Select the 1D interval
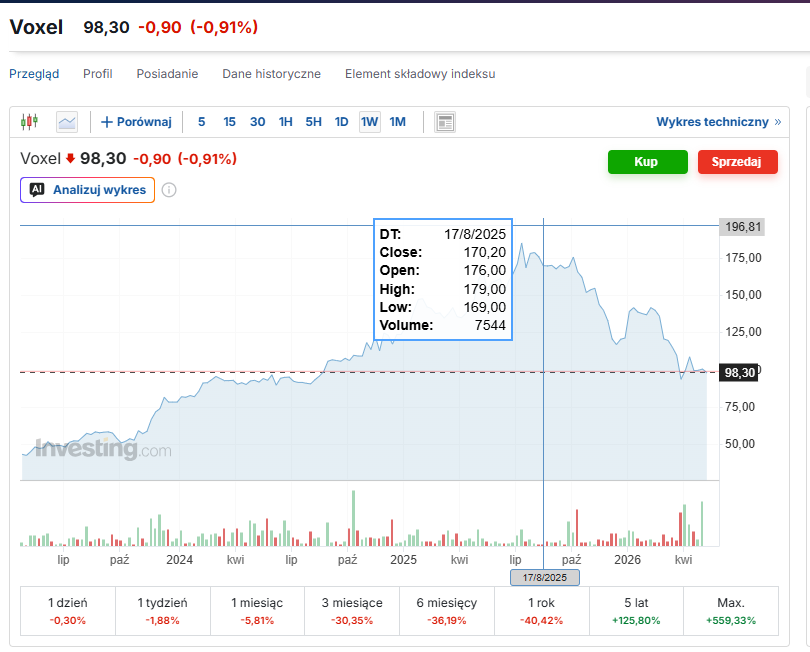Screen dimensions: 810x652 click(341, 122)
